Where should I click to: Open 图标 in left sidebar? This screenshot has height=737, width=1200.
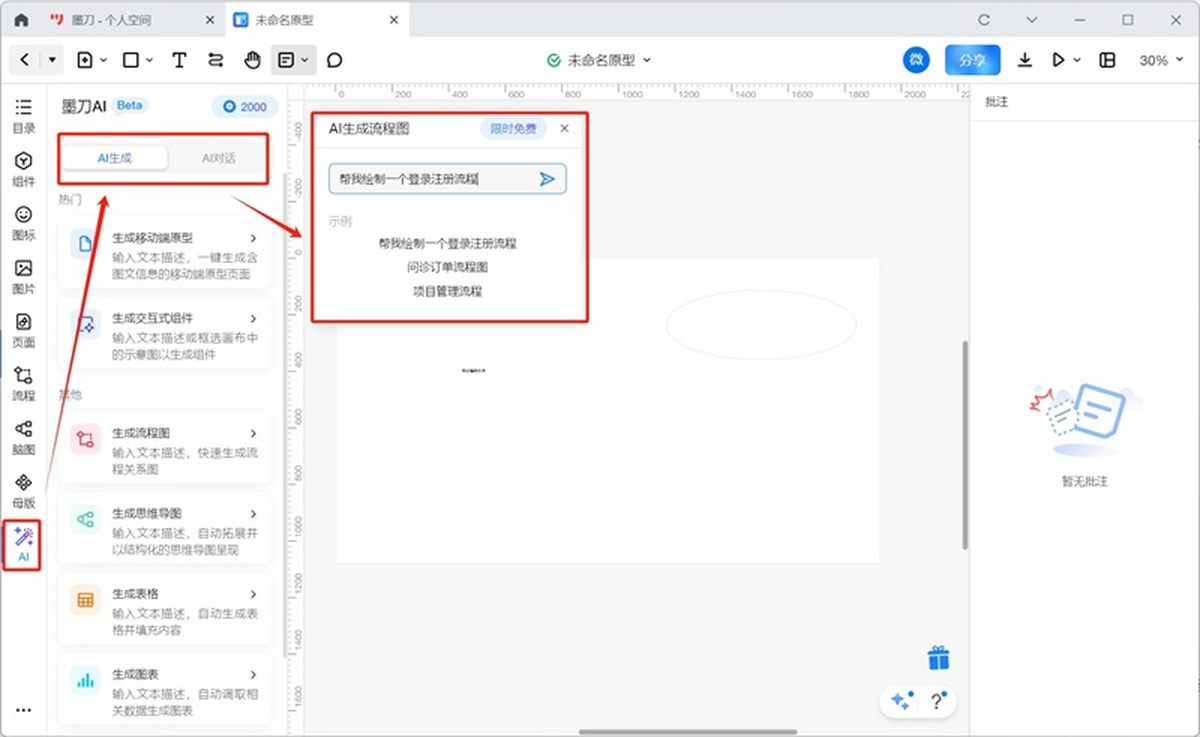(x=24, y=223)
